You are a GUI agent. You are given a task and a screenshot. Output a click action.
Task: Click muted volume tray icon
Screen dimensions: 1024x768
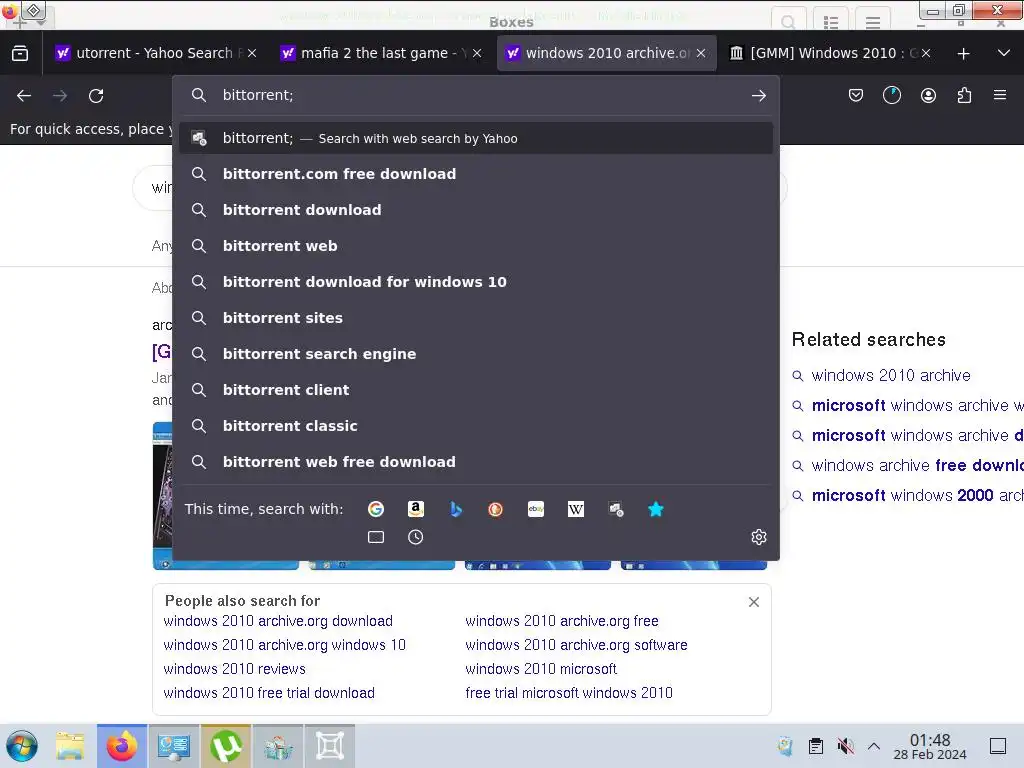point(846,746)
